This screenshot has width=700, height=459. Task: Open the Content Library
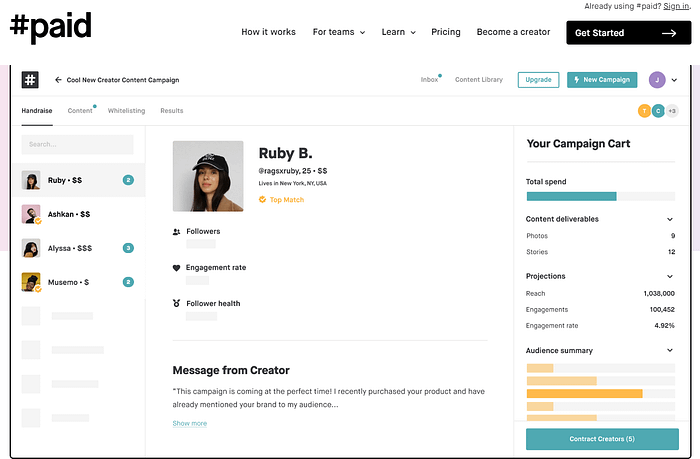tap(479, 80)
